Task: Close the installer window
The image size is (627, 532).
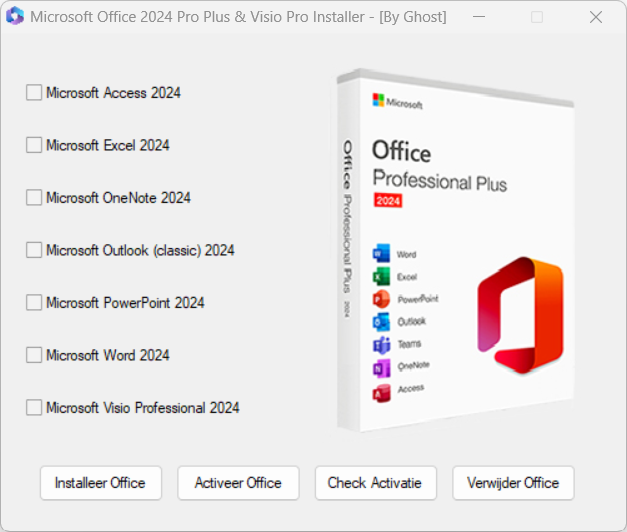Action: tap(596, 17)
